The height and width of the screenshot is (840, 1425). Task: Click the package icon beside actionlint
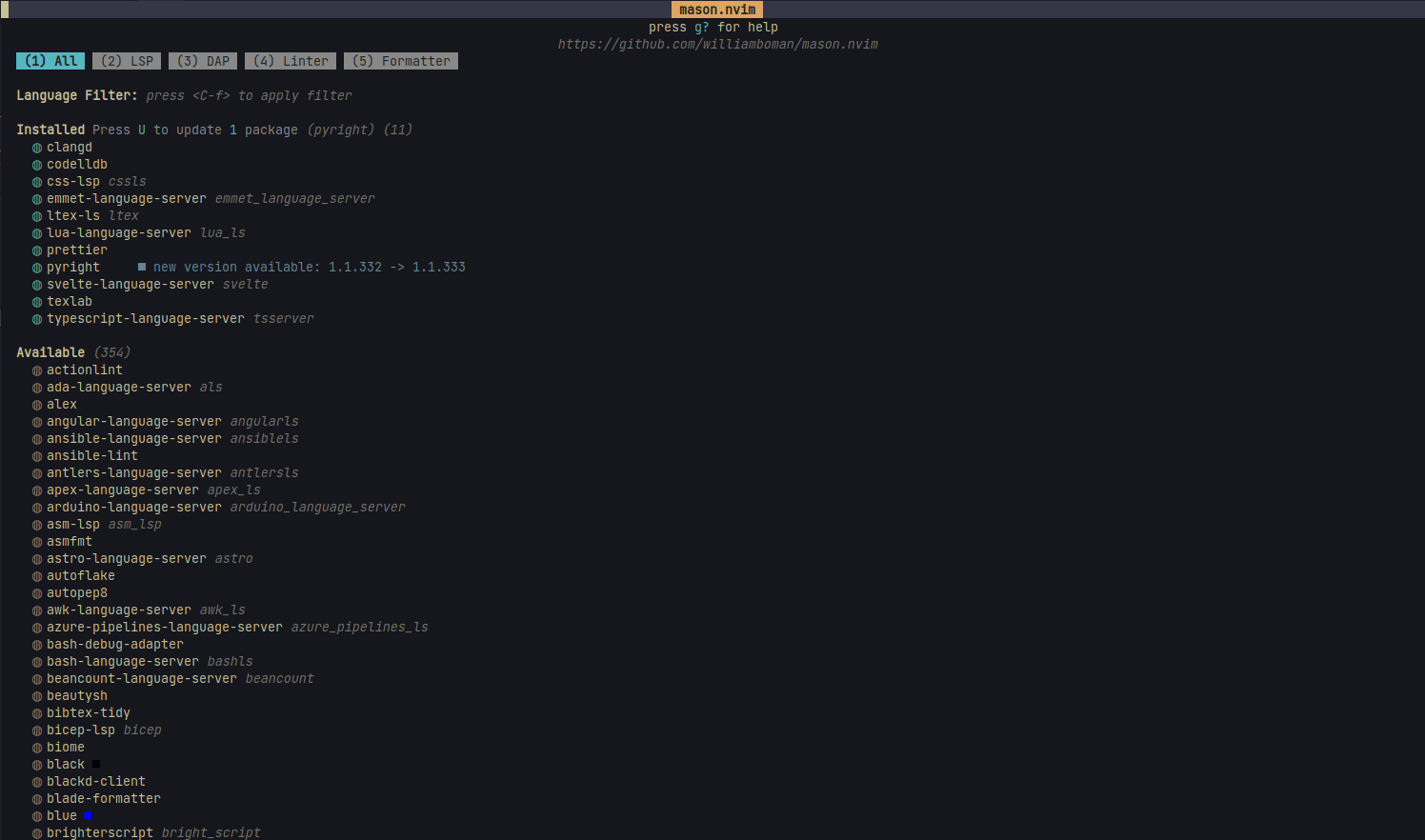[x=37, y=370]
